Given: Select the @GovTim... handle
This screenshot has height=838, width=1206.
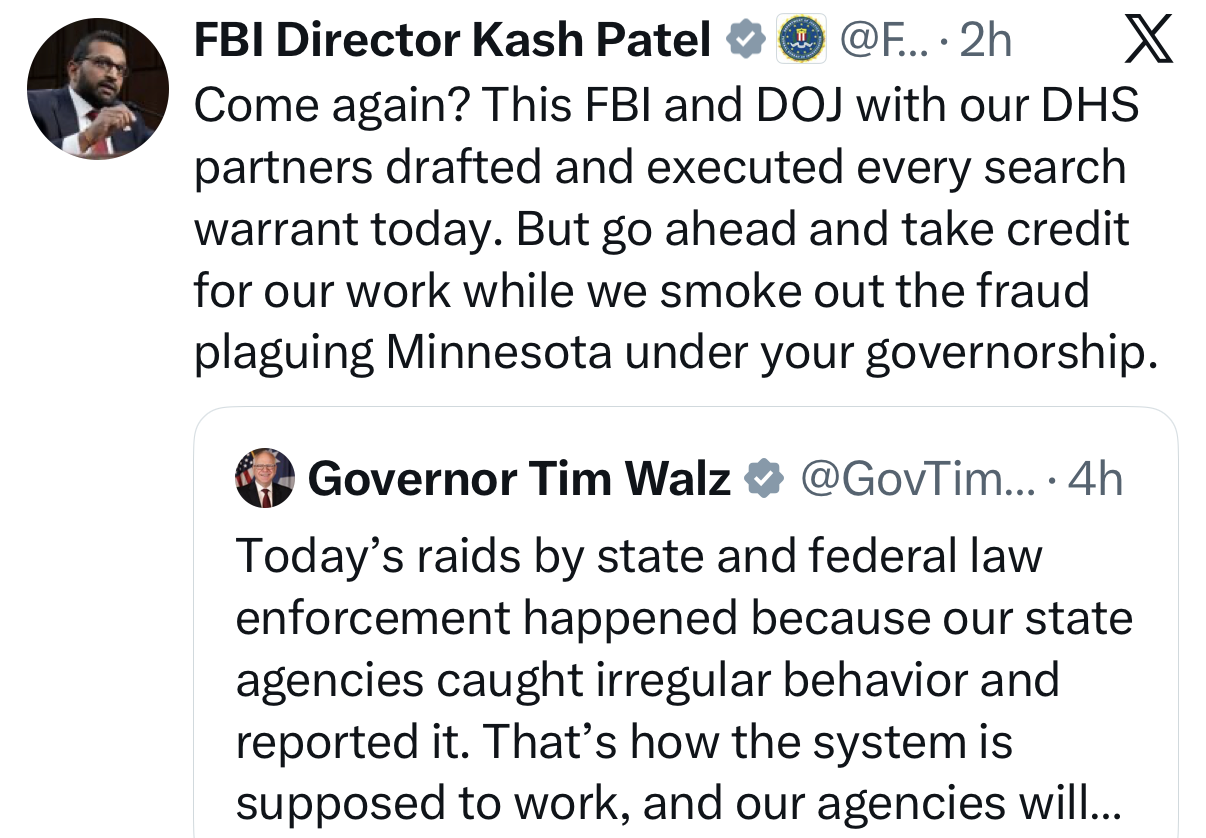Looking at the screenshot, I should click(x=916, y=480).
